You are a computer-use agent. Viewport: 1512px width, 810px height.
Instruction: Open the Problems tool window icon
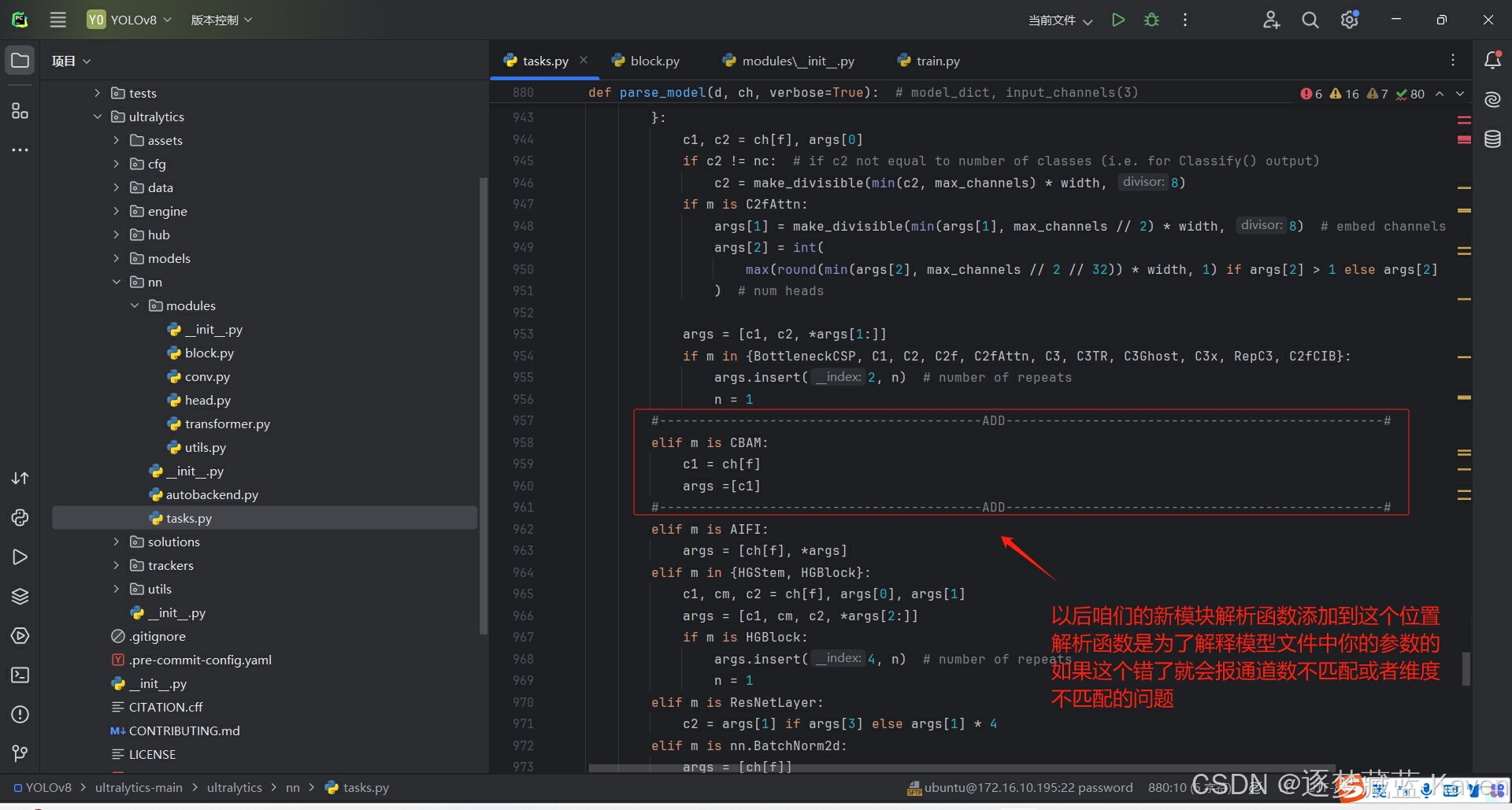tap(20, 714)
